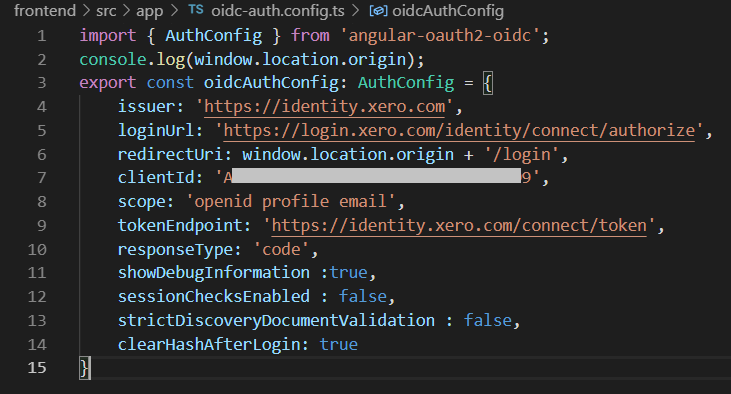Click the TS file-type icon in breadcrumb

[x=196, y=10]
